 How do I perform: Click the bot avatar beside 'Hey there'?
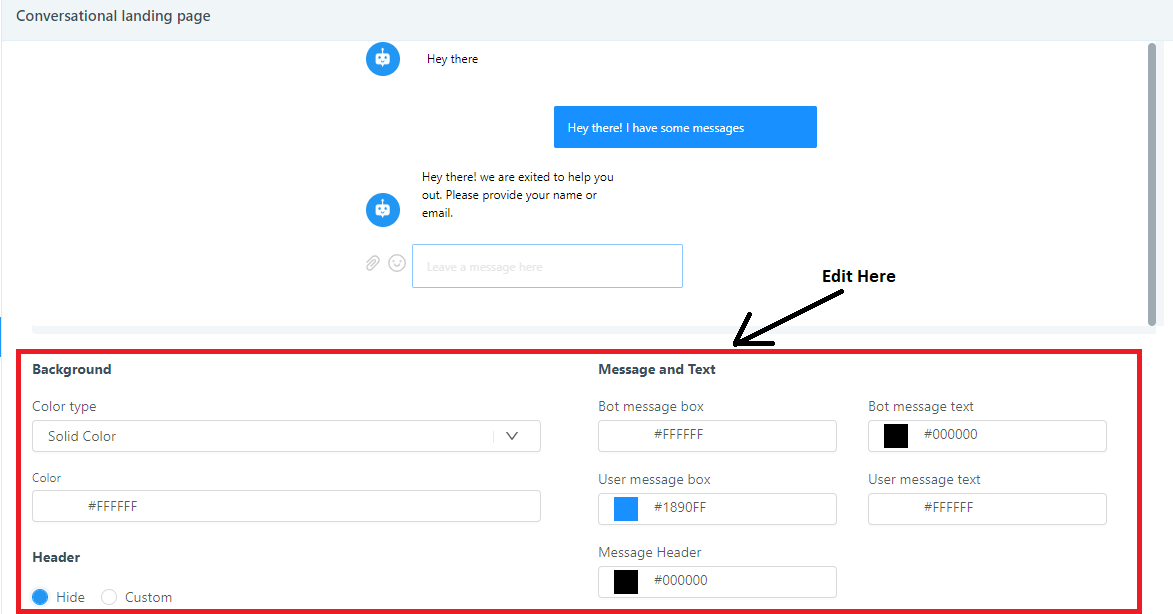[x=383, y=59]
